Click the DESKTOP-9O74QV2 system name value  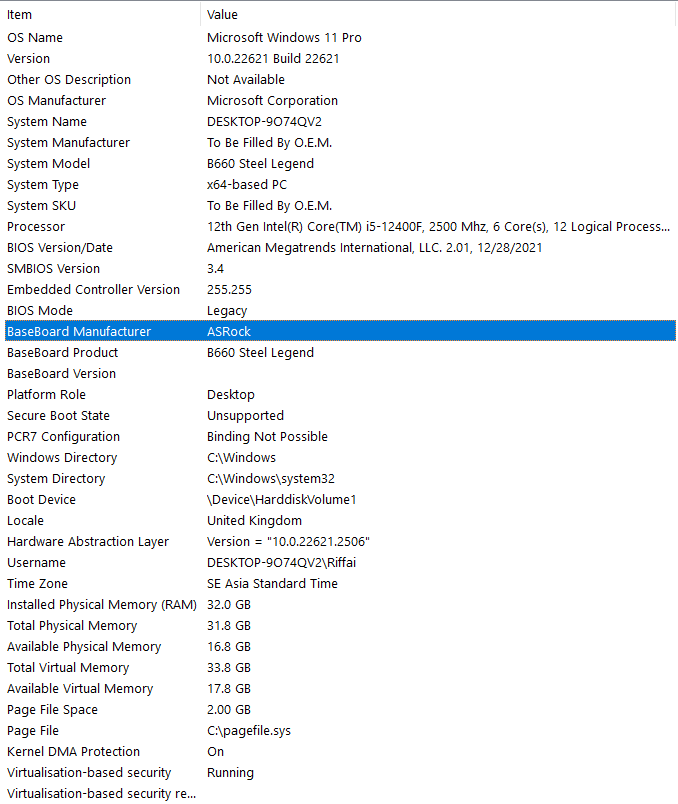tap(264, 122)
